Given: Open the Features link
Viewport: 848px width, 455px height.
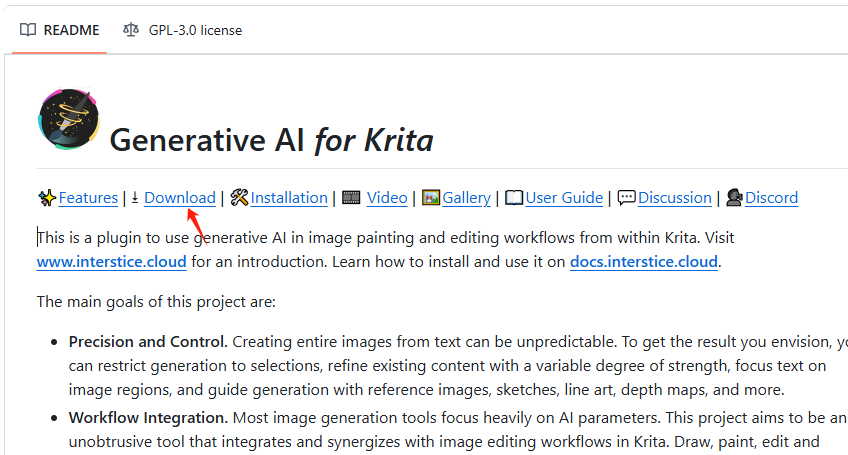Looking at the screenshot, I should coord(88,198).
